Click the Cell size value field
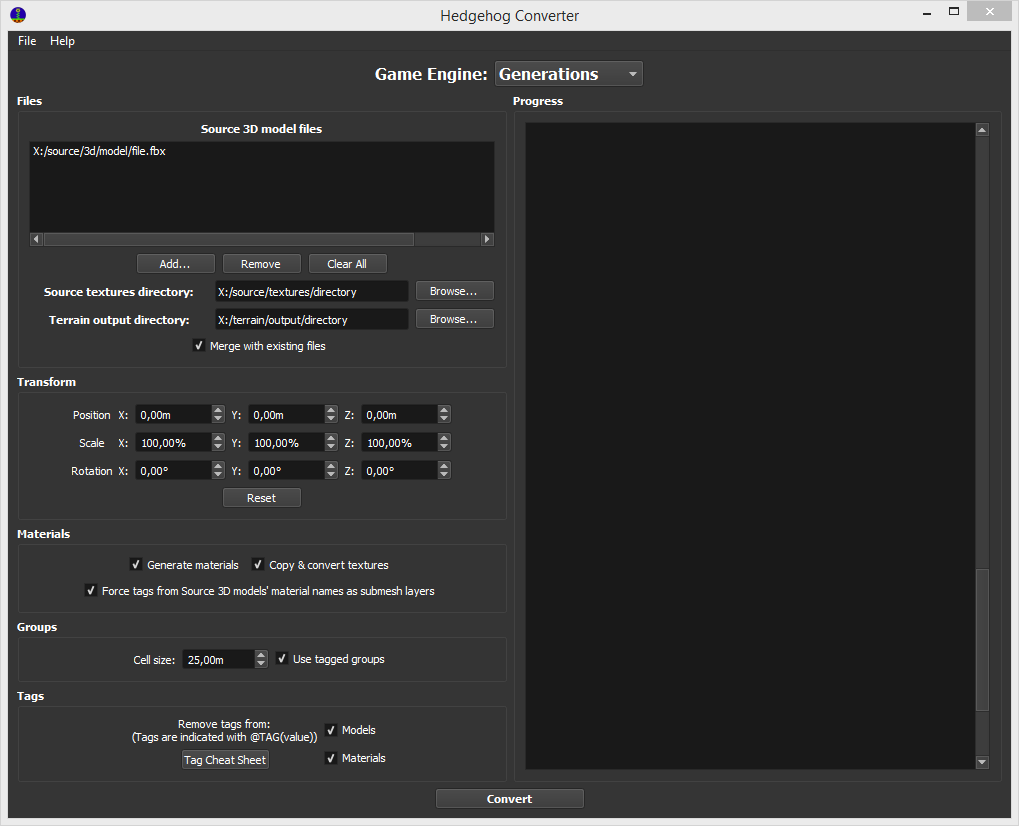1019x826 pixels. tap(218, 660)
